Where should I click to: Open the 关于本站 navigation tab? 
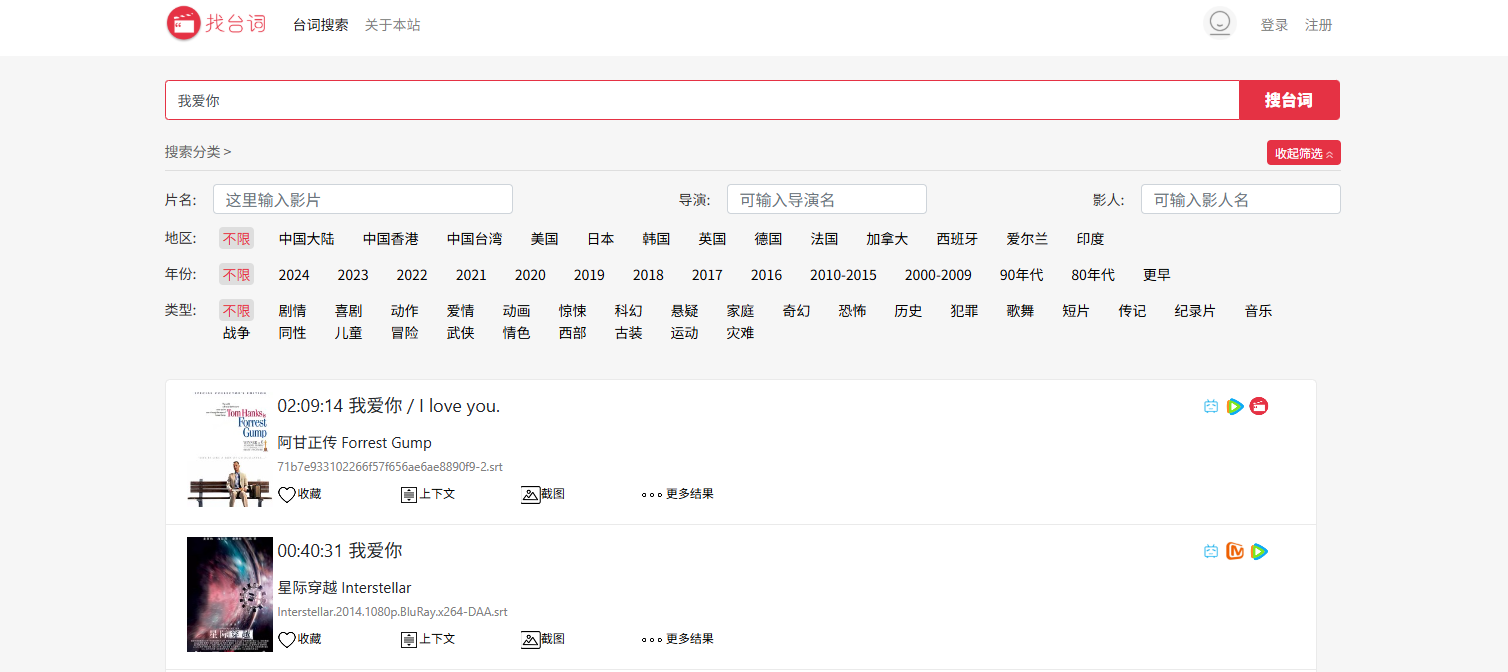[392, 25]
